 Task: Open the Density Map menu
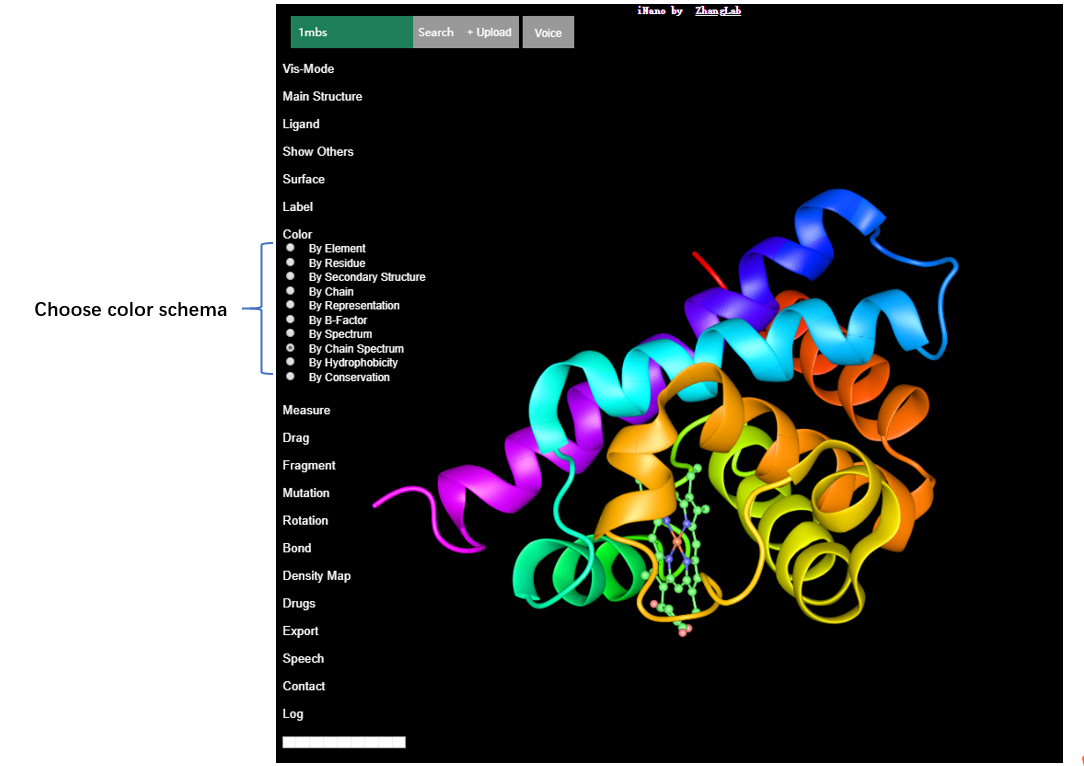click(x=316, y=576)
